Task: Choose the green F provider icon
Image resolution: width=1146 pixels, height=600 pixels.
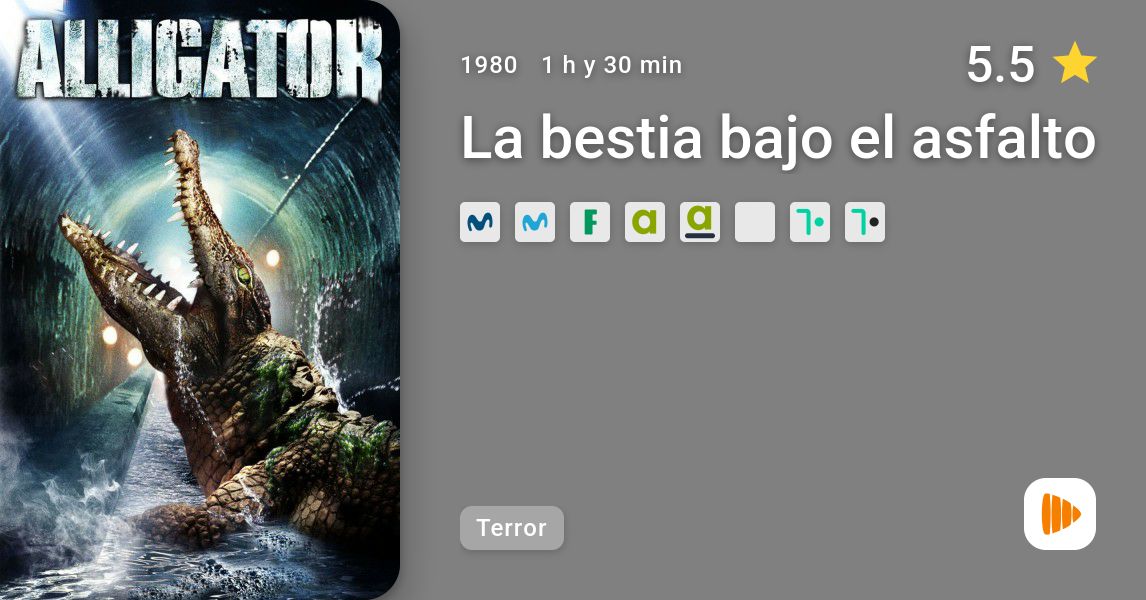Action: pyautogui.click(x=590, y=222)
